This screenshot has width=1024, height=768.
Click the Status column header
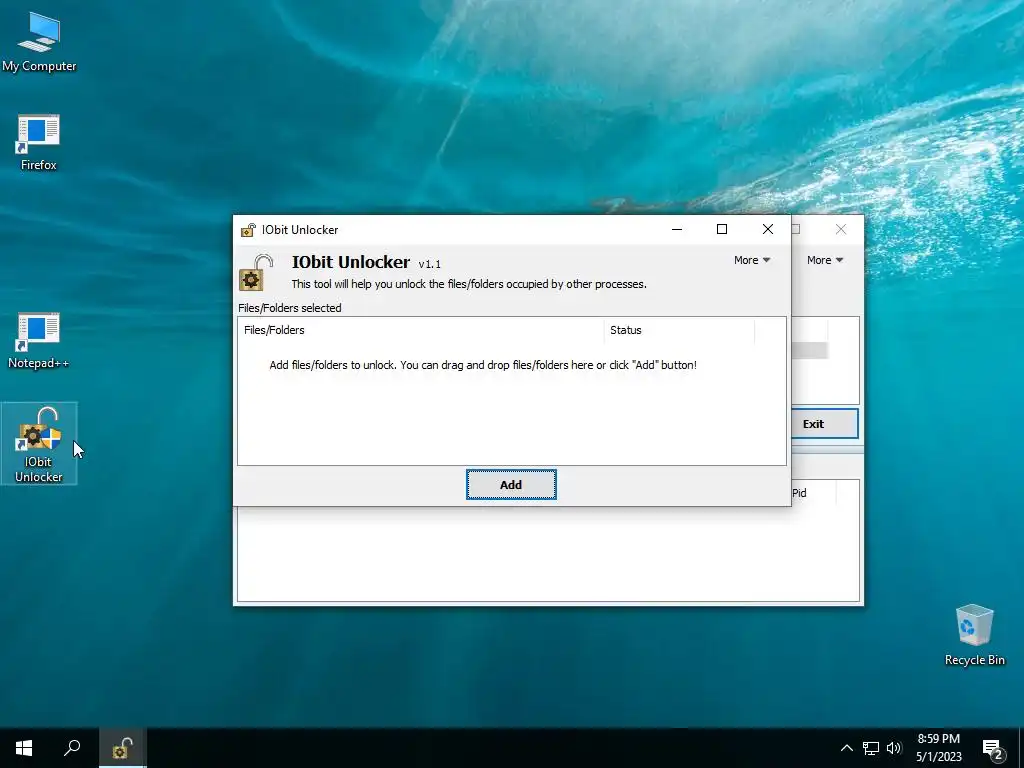click(679, 330)
